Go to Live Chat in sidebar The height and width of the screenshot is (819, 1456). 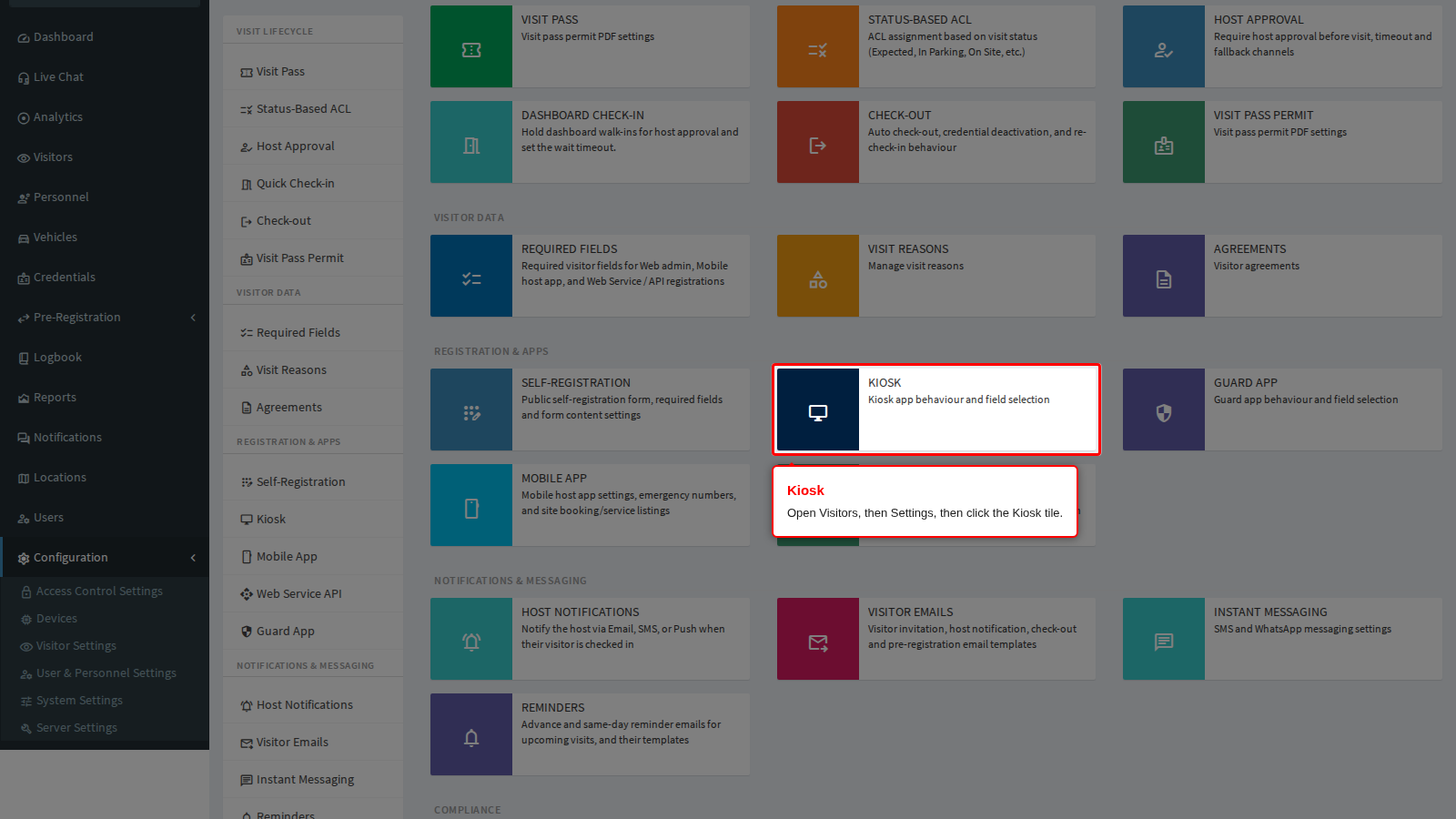pyautogui.click(x=105, y=77)
